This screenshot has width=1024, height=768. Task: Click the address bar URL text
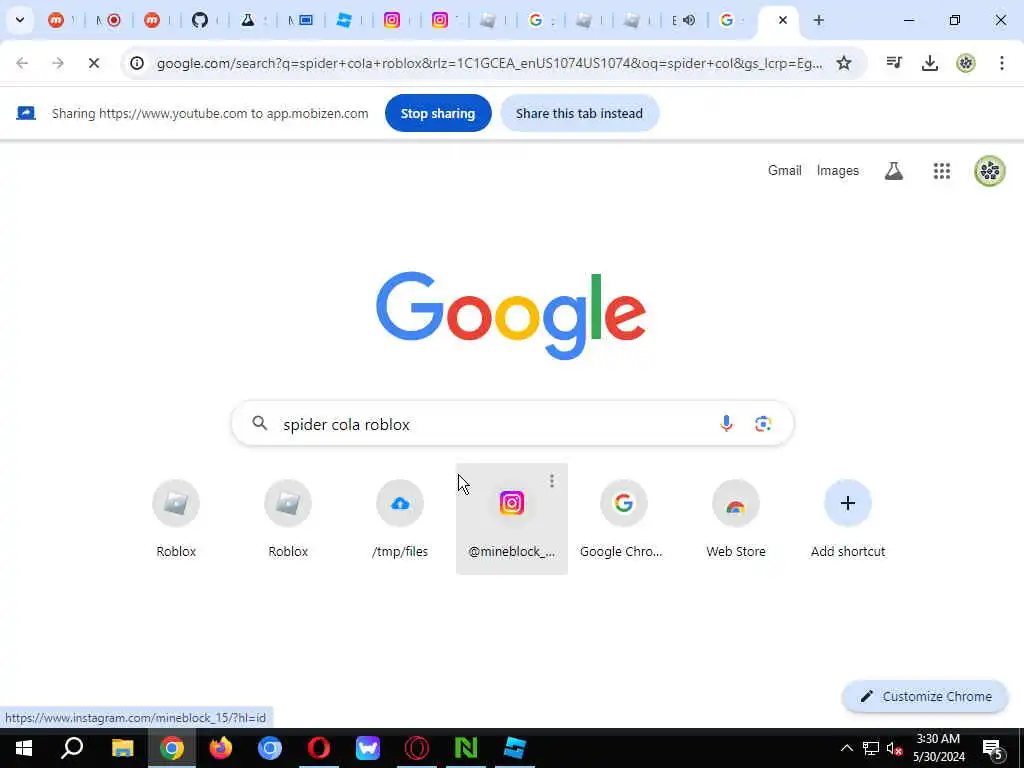(489, 63)
